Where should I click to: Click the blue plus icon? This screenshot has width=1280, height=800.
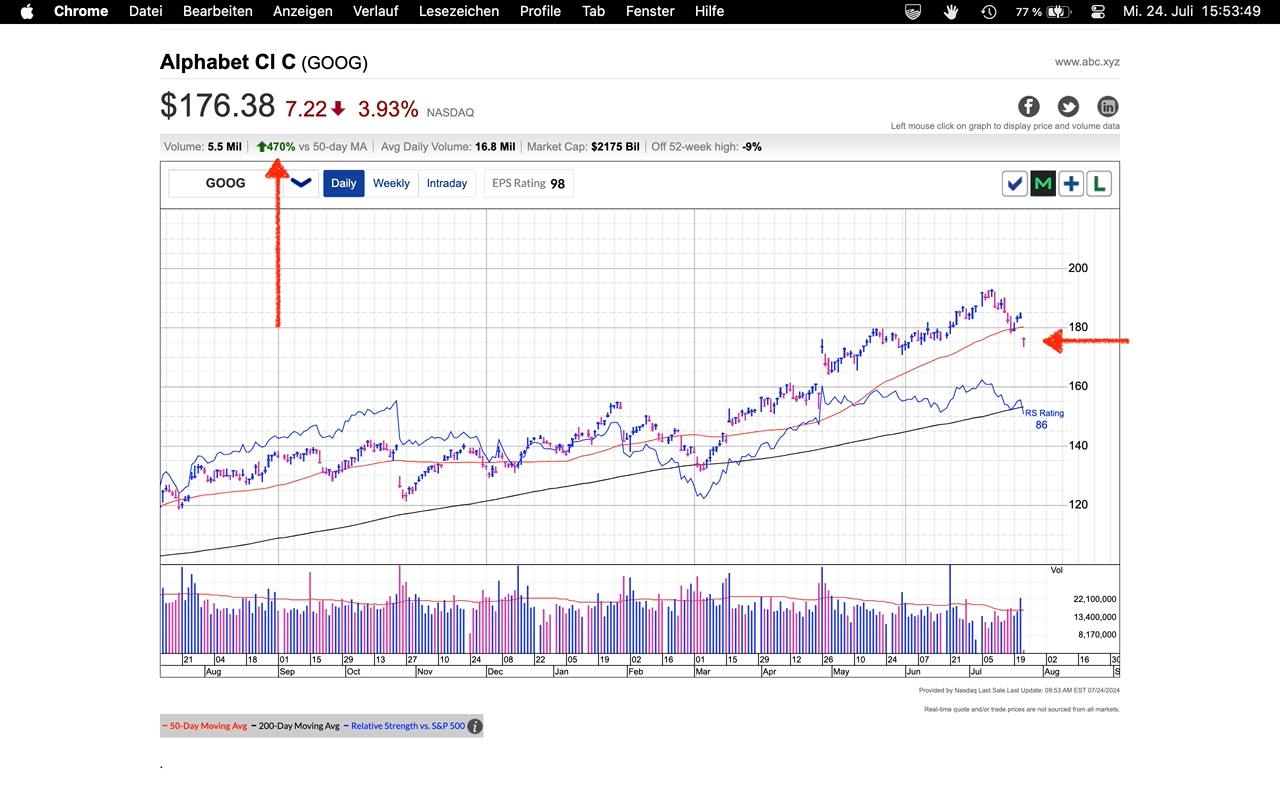point(1071,184)
